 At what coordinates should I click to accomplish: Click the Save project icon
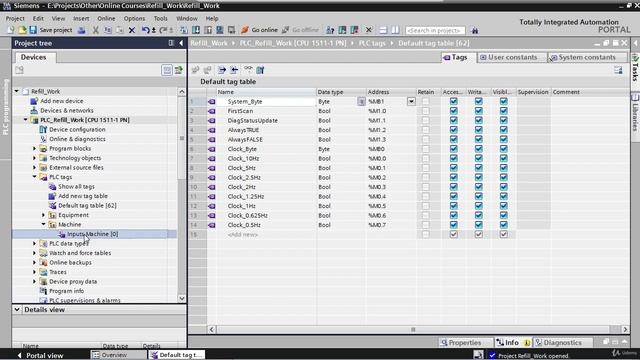[33, 30]
